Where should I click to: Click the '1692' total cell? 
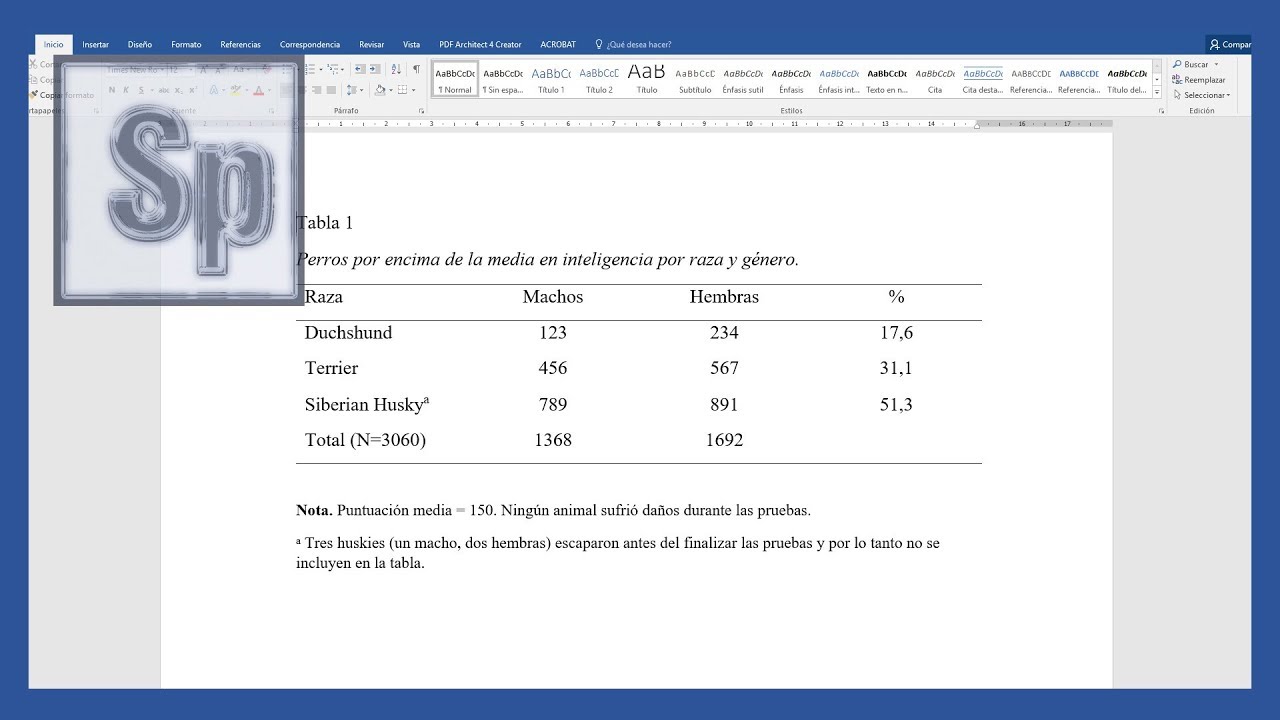point(724,440)
